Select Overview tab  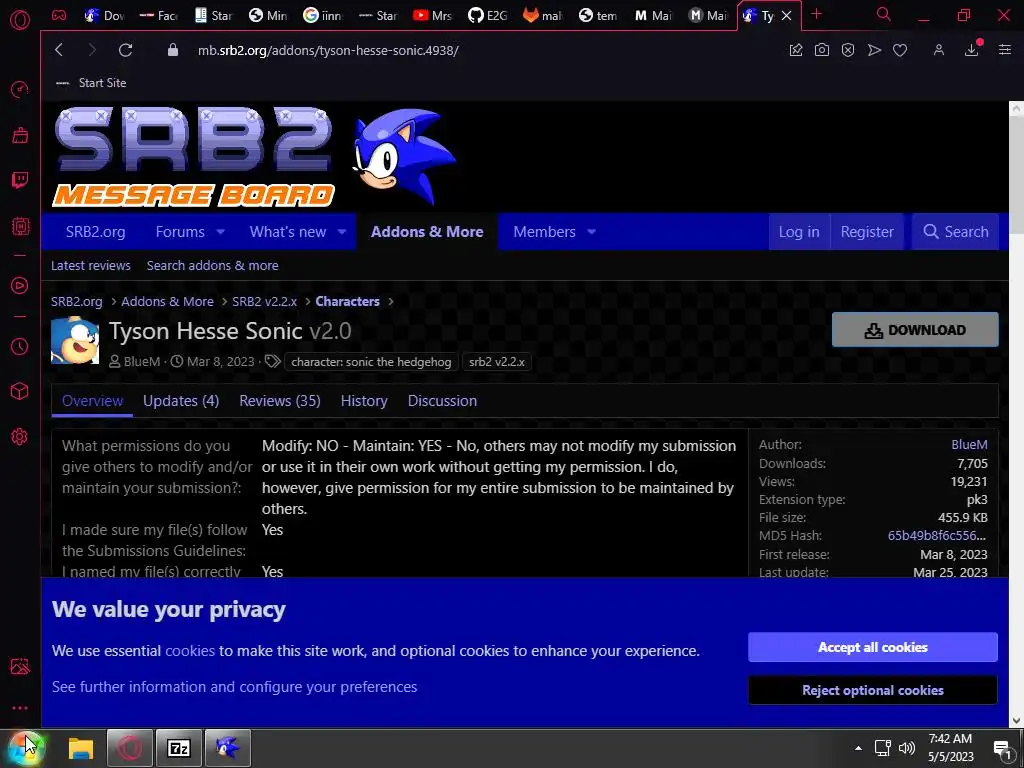[x=92, y=401]
